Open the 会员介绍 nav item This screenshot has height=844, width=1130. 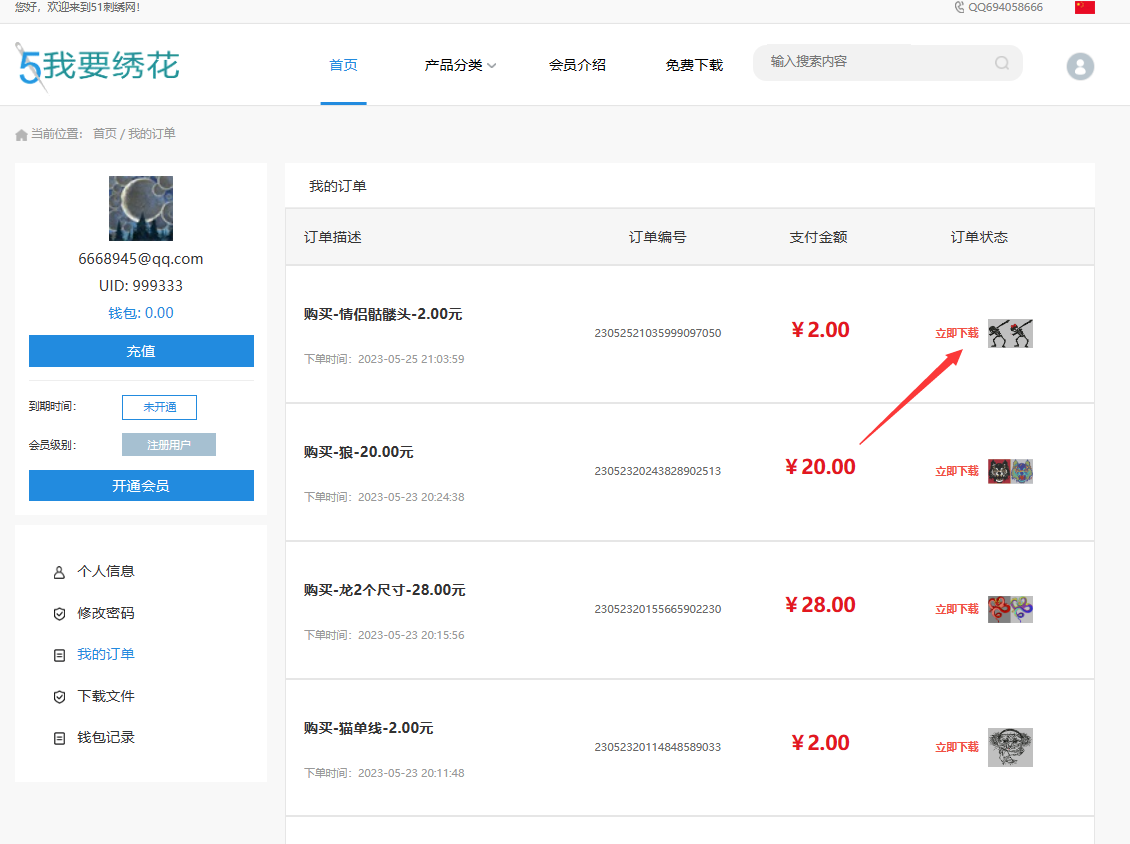(577, 65)
